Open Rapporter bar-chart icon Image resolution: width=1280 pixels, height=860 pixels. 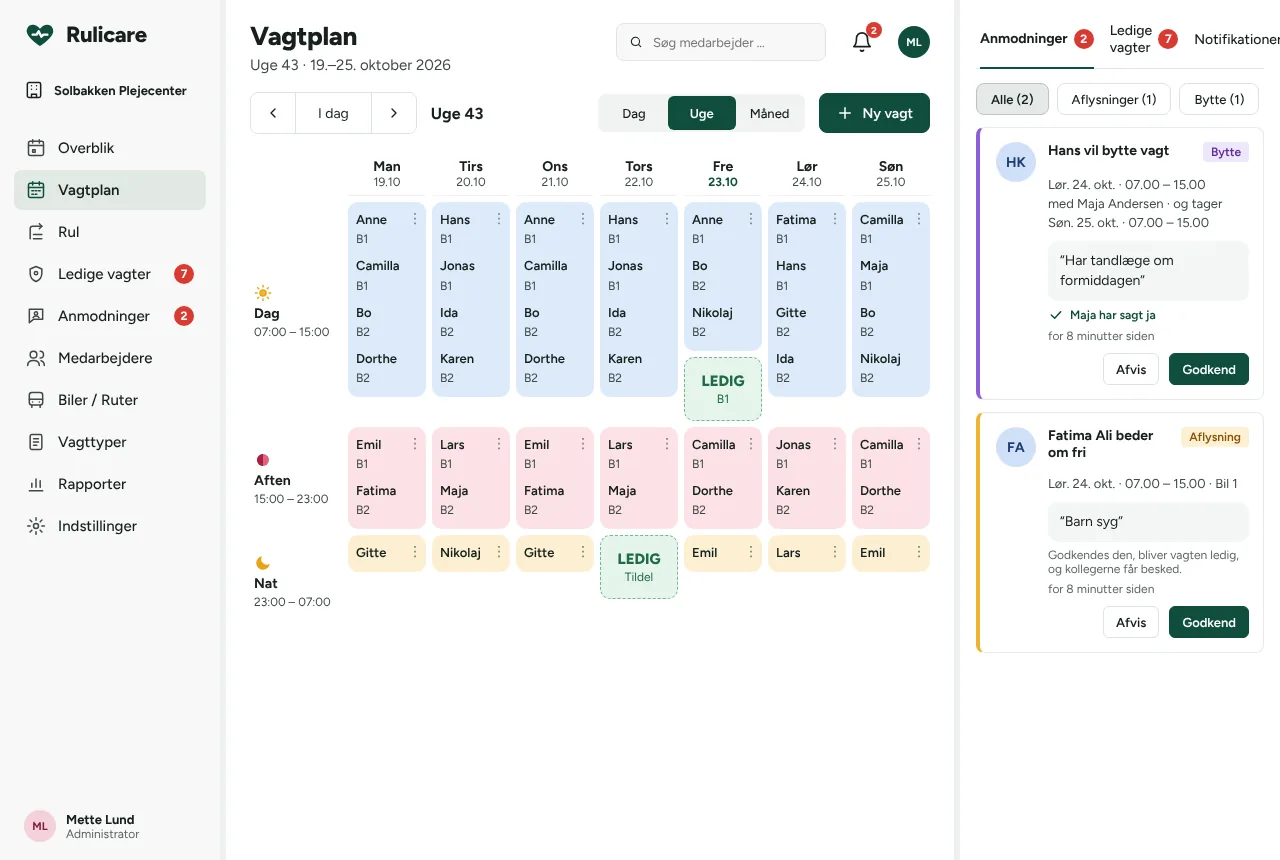pyautogui.click(x=36, y=484)
